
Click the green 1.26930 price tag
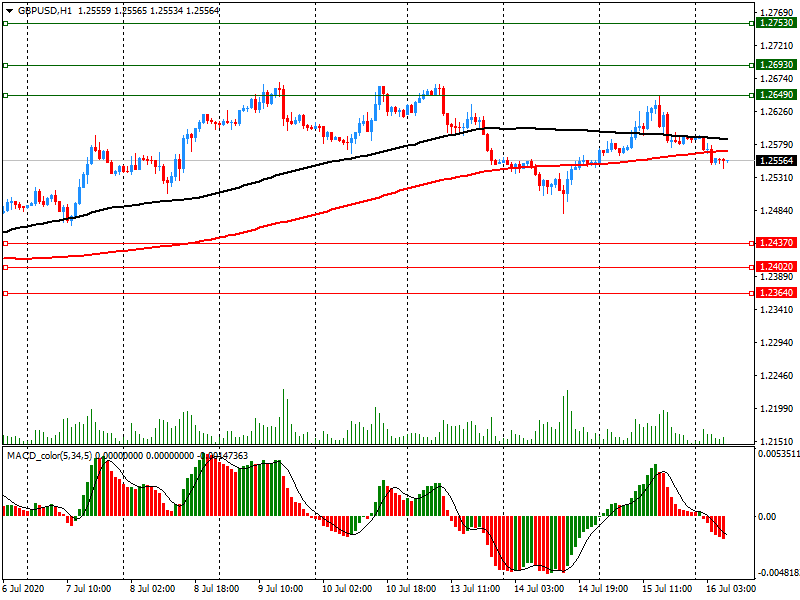click(776, 65)
